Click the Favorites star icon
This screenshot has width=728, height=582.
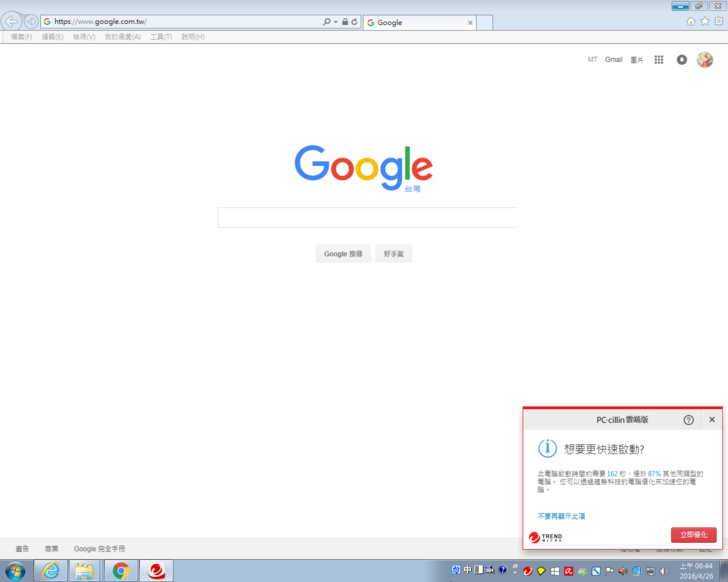click(x=705, y=21)
